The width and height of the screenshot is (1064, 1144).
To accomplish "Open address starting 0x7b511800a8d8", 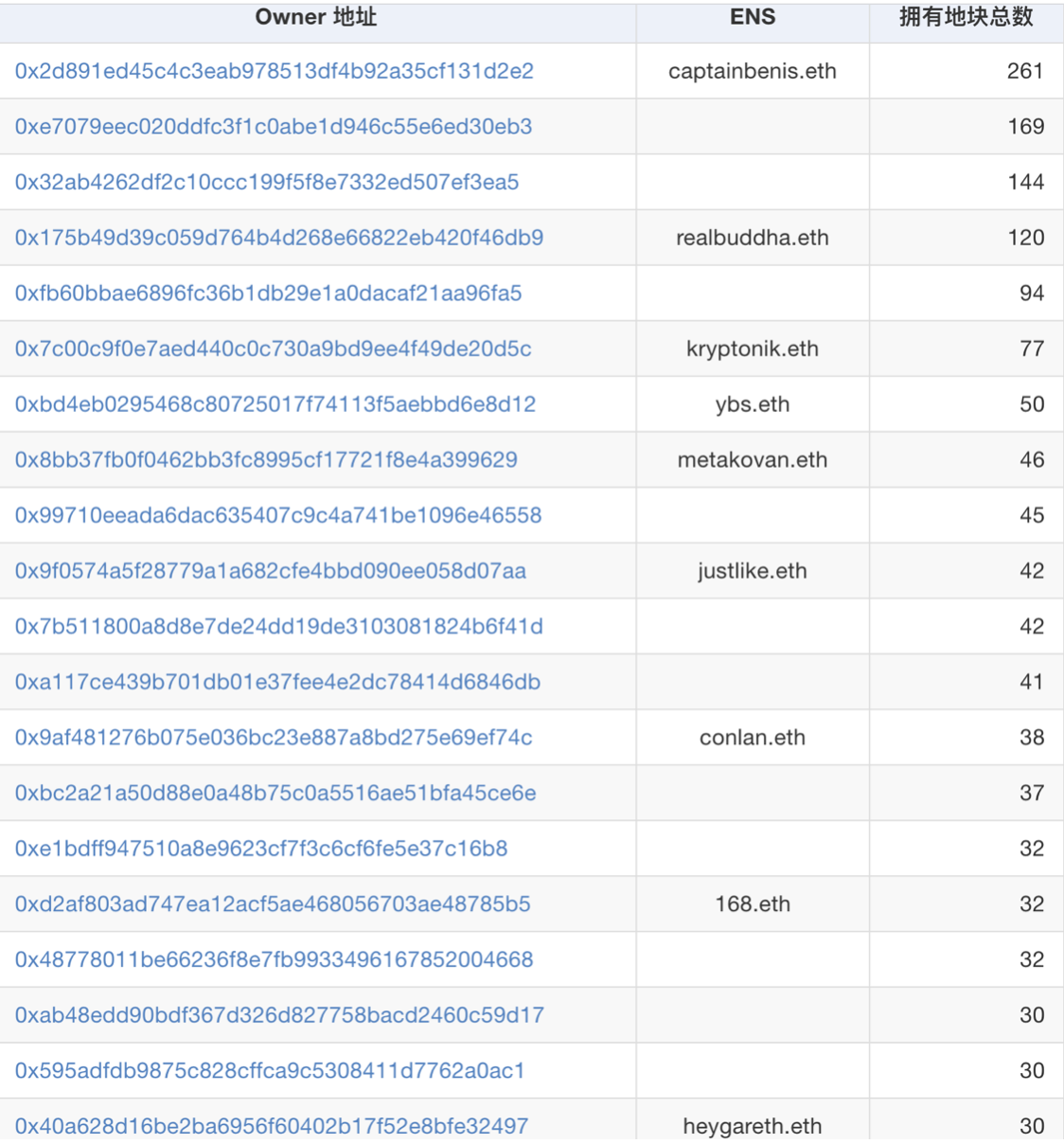I will tap(278, 627).
